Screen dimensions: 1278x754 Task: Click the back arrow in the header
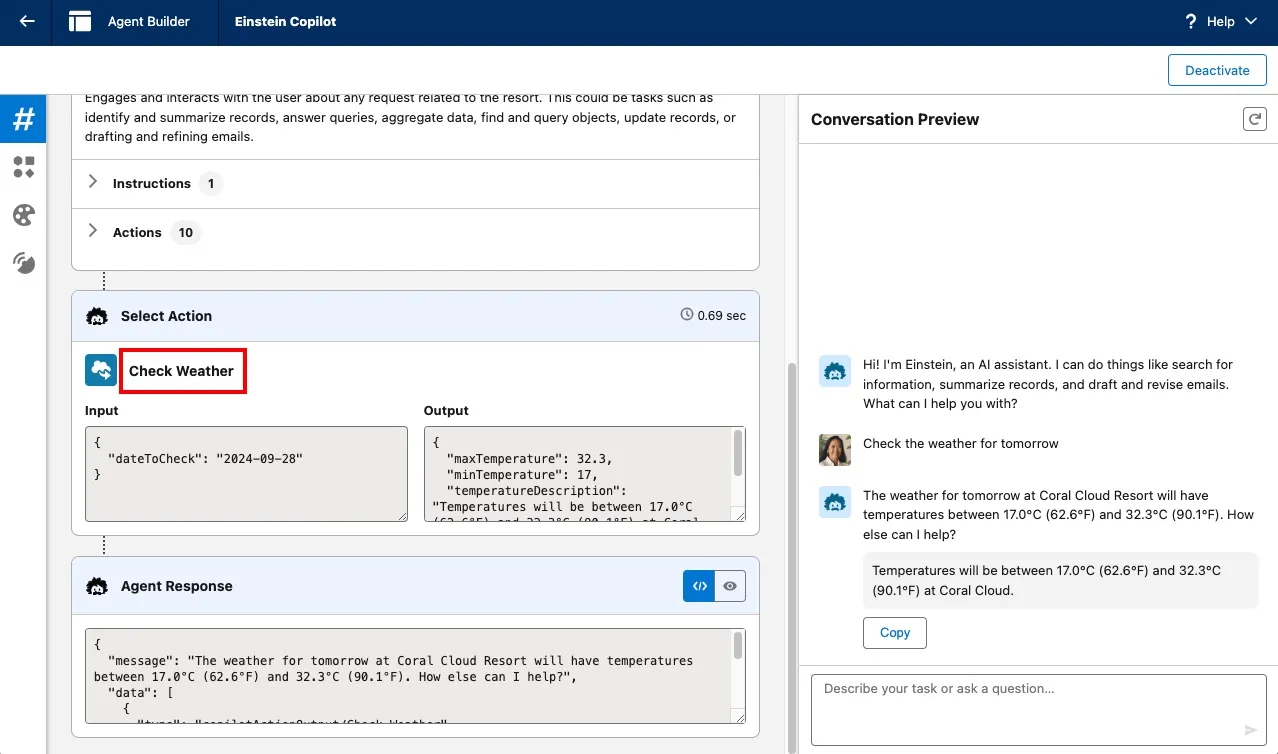pyautogui.click(x=27, y=21)
